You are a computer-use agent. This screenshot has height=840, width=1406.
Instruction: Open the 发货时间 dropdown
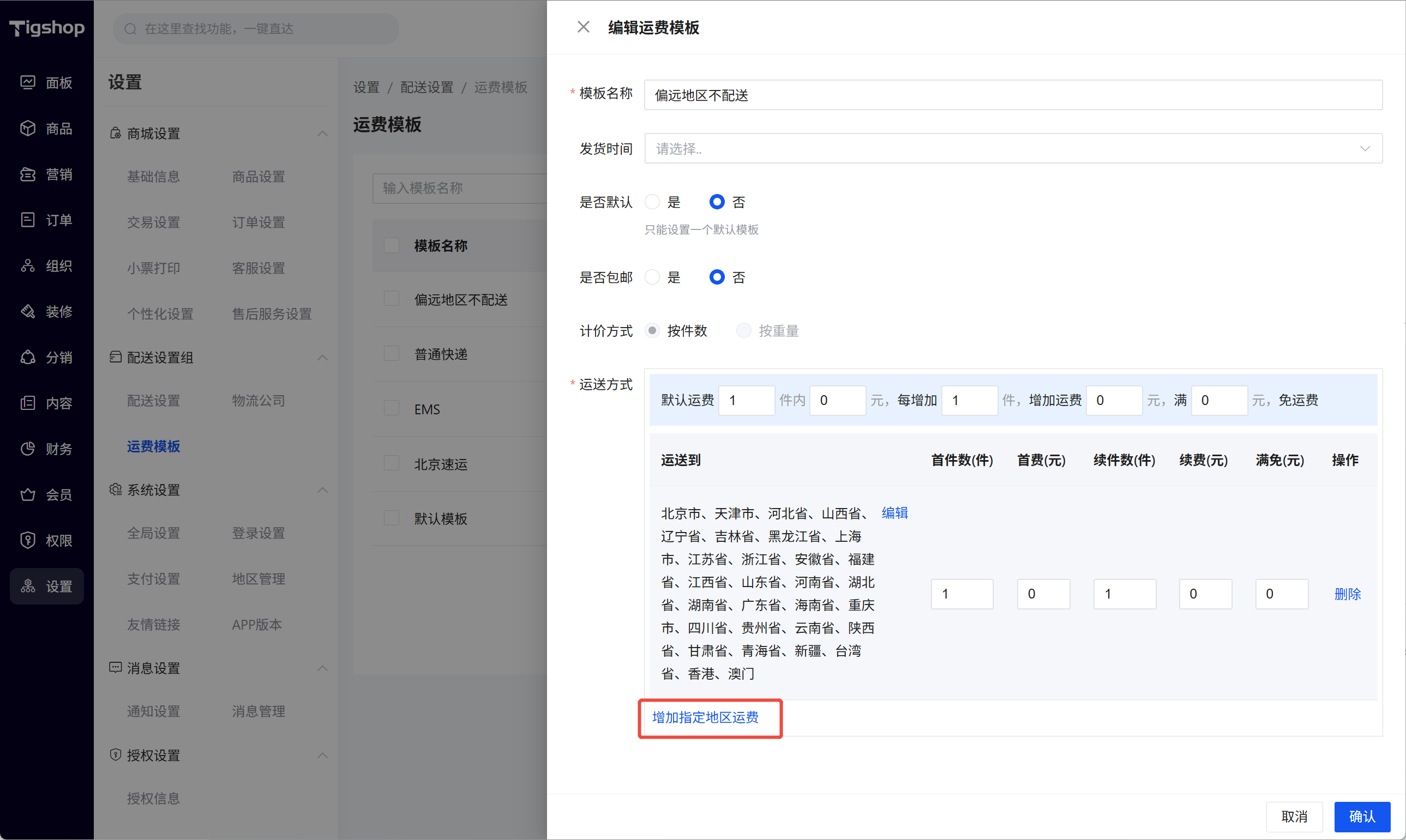[1012, 149]
